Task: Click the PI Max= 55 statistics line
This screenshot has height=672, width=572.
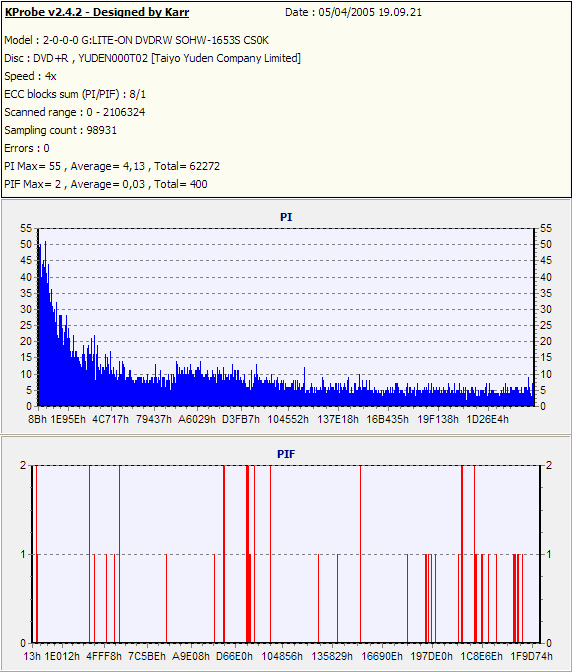Action: (x=112, y=166)
